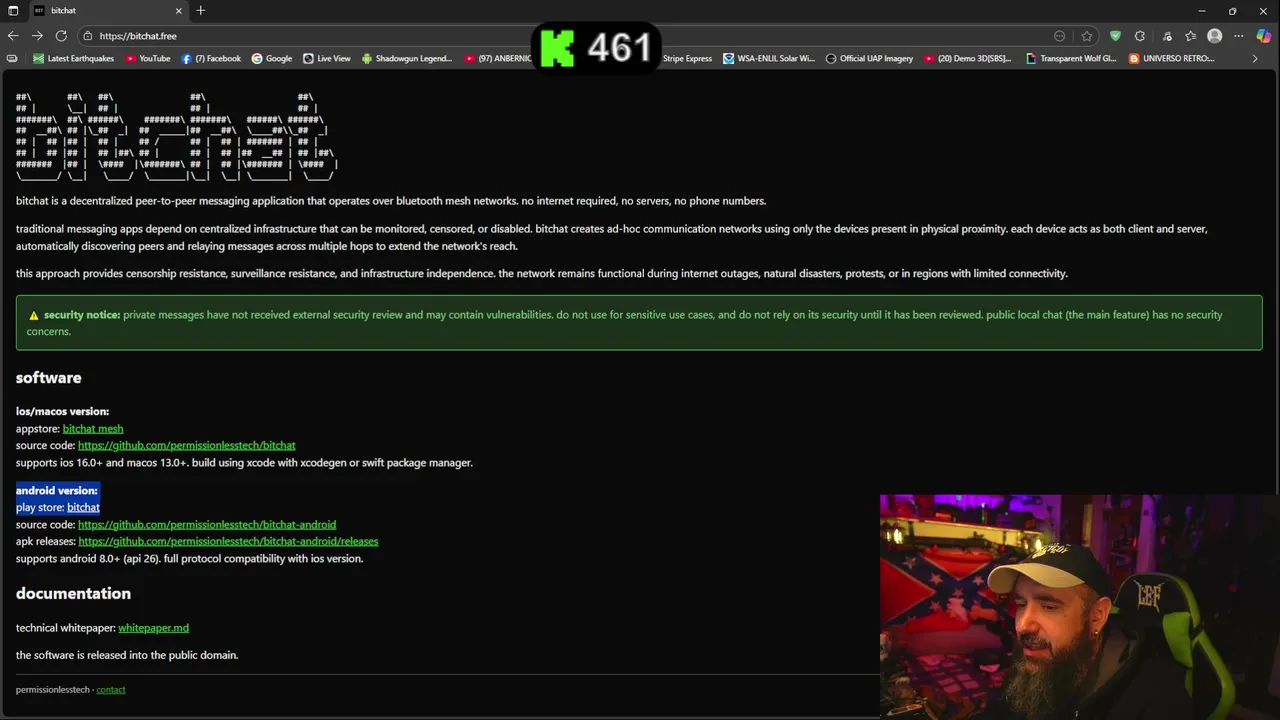Click the 'ios/macos version:' label
Image resolution: width=1280 pixels, height=720 pixels.
point(62,411)
